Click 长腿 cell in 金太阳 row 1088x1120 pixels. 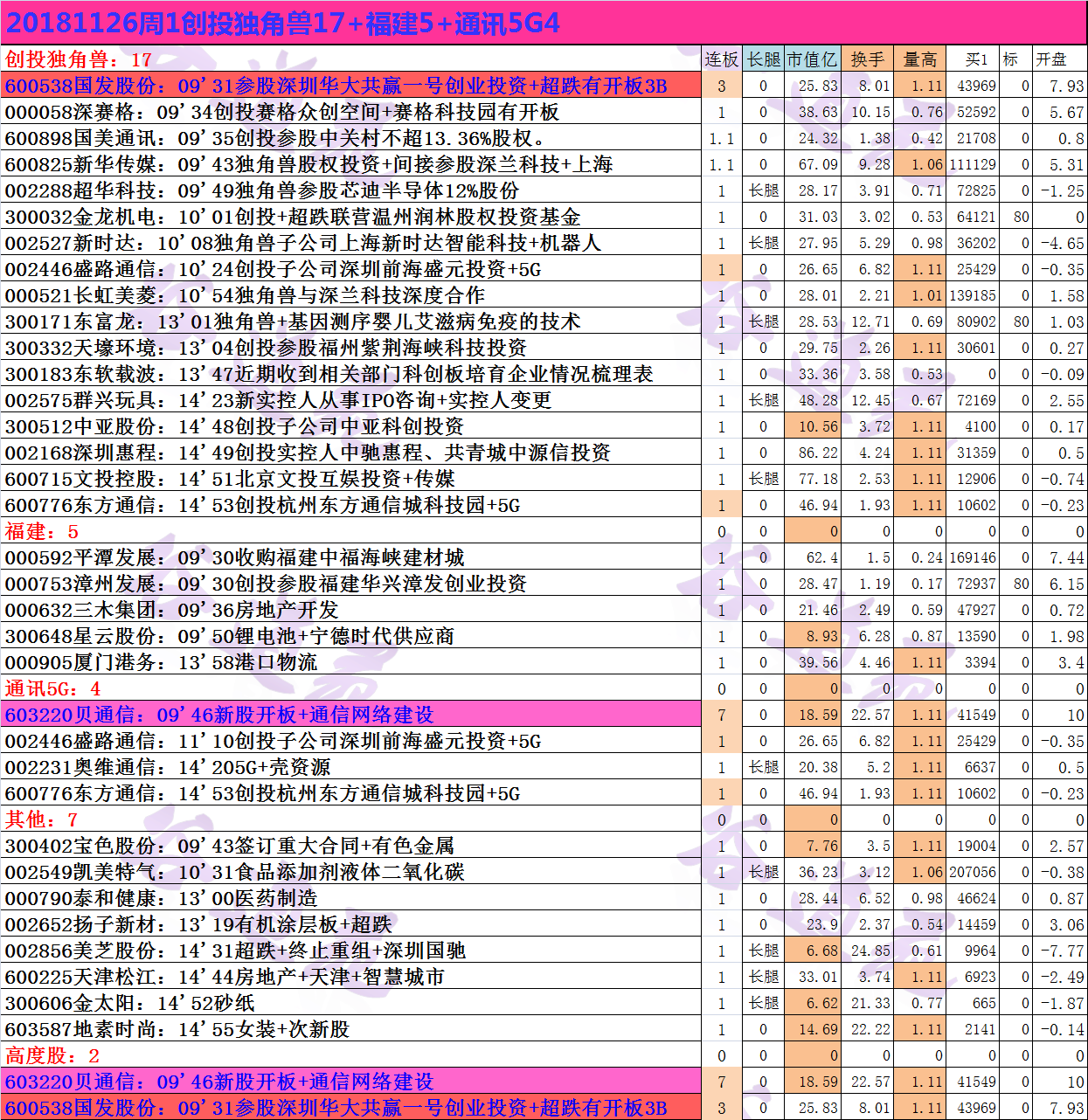[x=764, y=1003]
